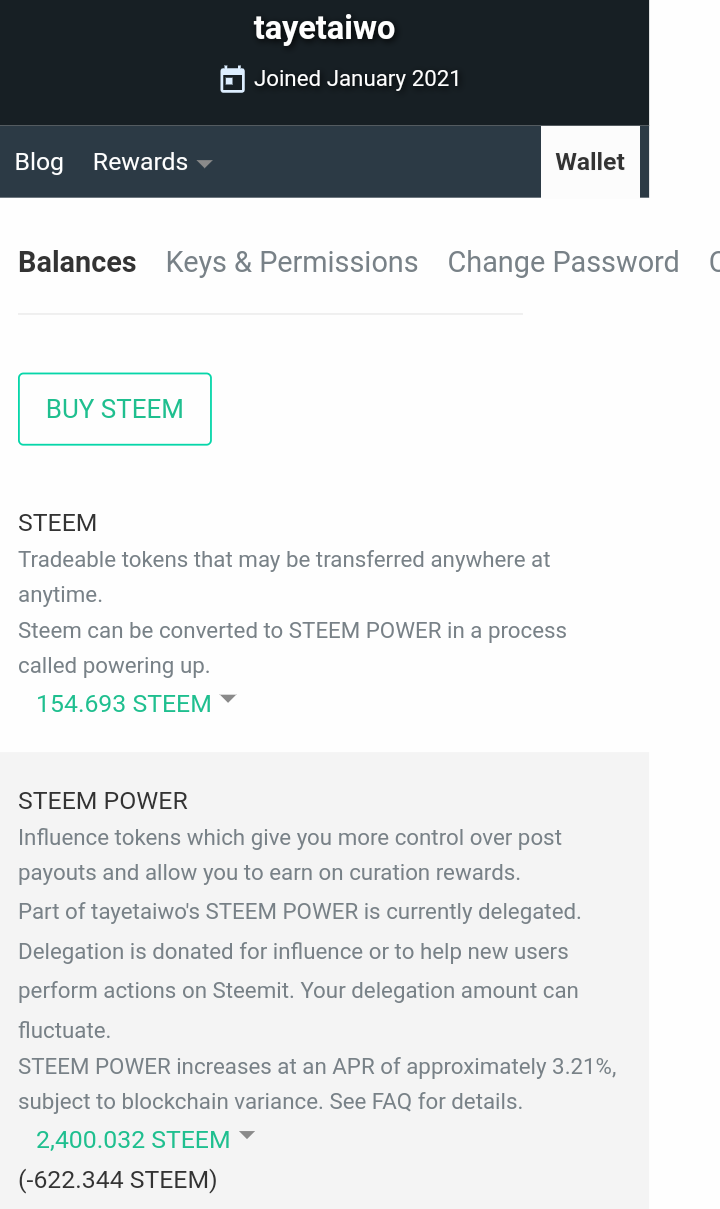The height and width of the screenshot is (1209, 720).
Task: Click the STEEM POWER section heading
Action: point(103,801)
